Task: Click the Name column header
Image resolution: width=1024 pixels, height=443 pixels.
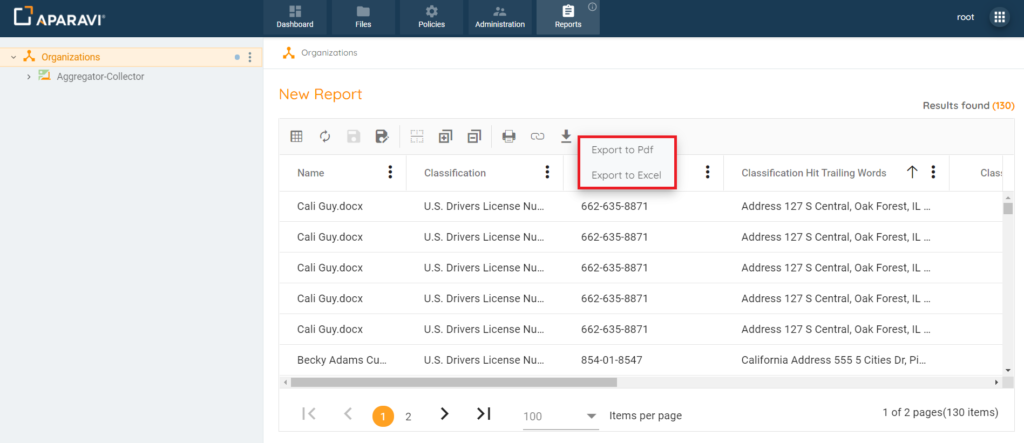Action: coord(310,173)
